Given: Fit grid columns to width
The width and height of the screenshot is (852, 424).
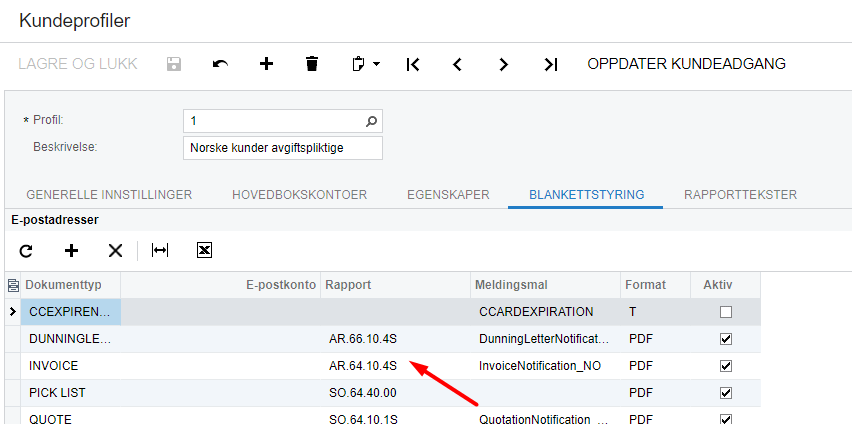Looking at the screenshot, I should [x=160, y=250].
